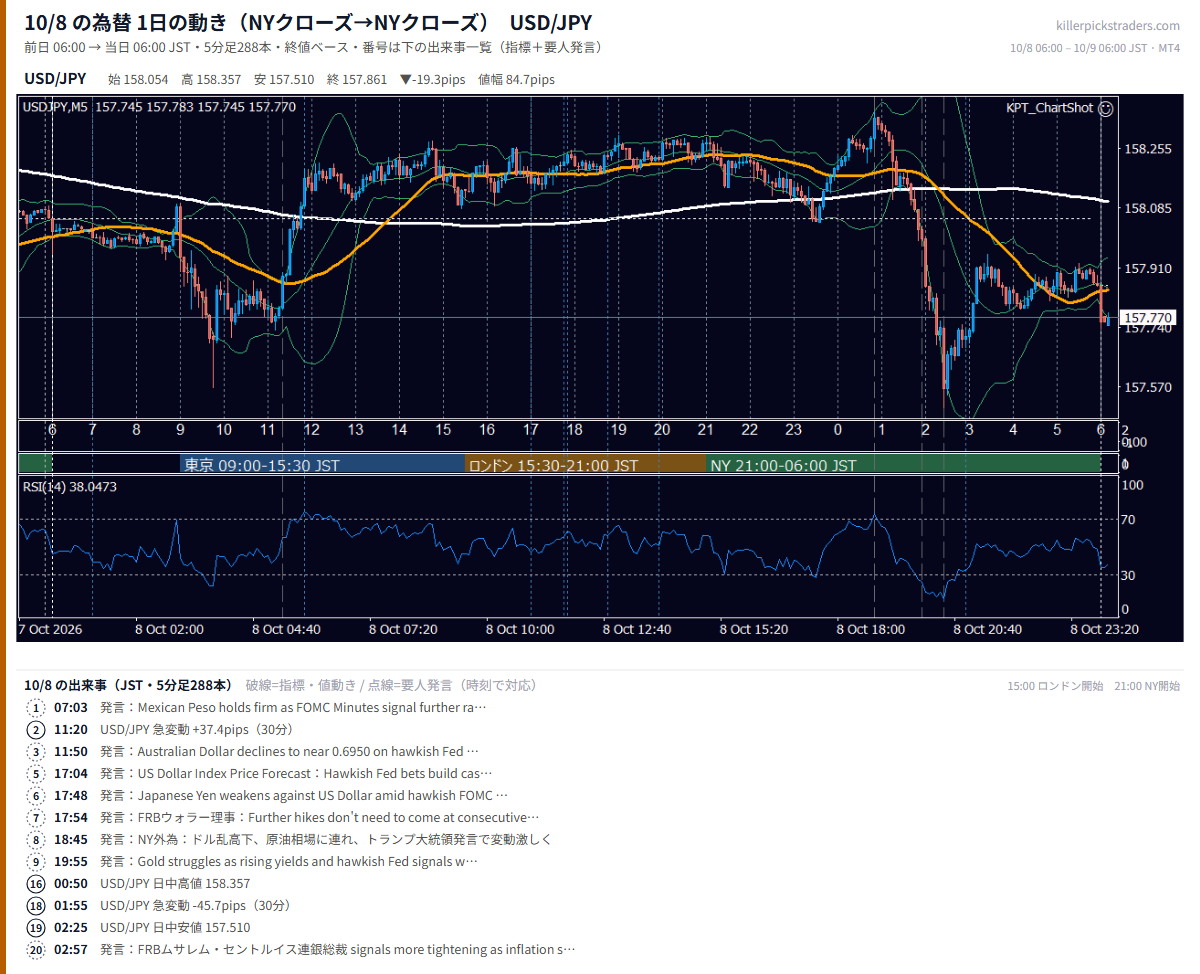Click the NY外為：ドル乱高下 event text
1200x974 pixels.
pos(326,839)
